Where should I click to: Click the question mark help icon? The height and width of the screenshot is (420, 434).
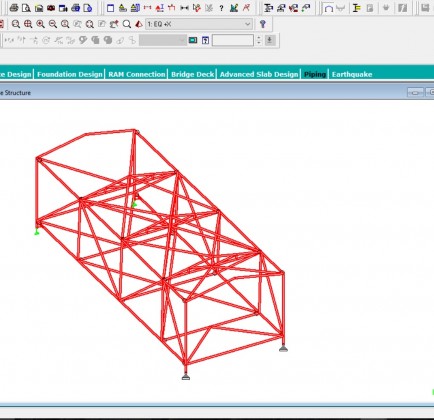pyautogui.click(x=221, y=8)
